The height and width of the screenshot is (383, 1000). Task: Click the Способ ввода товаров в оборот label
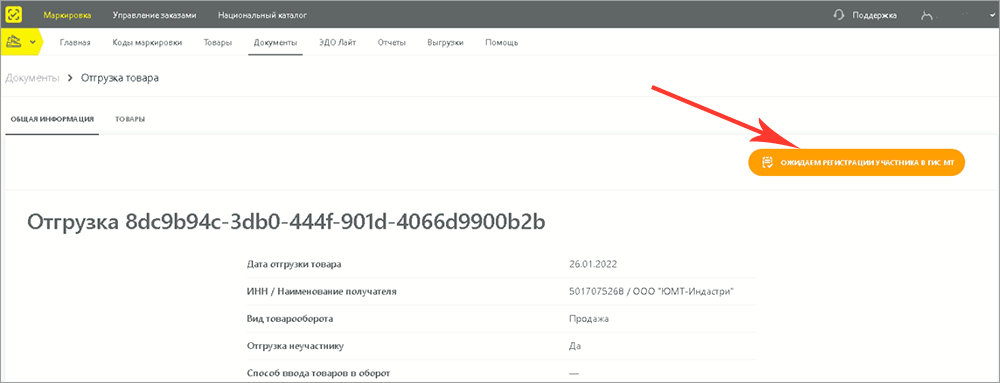pyautogui.click(x=317, y=372)
